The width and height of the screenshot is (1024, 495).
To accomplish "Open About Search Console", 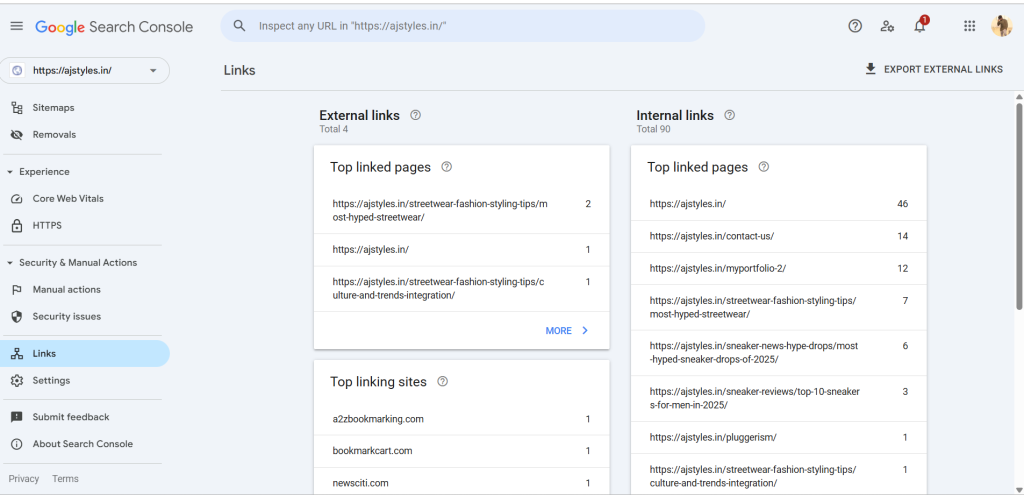I will [85, 444].
